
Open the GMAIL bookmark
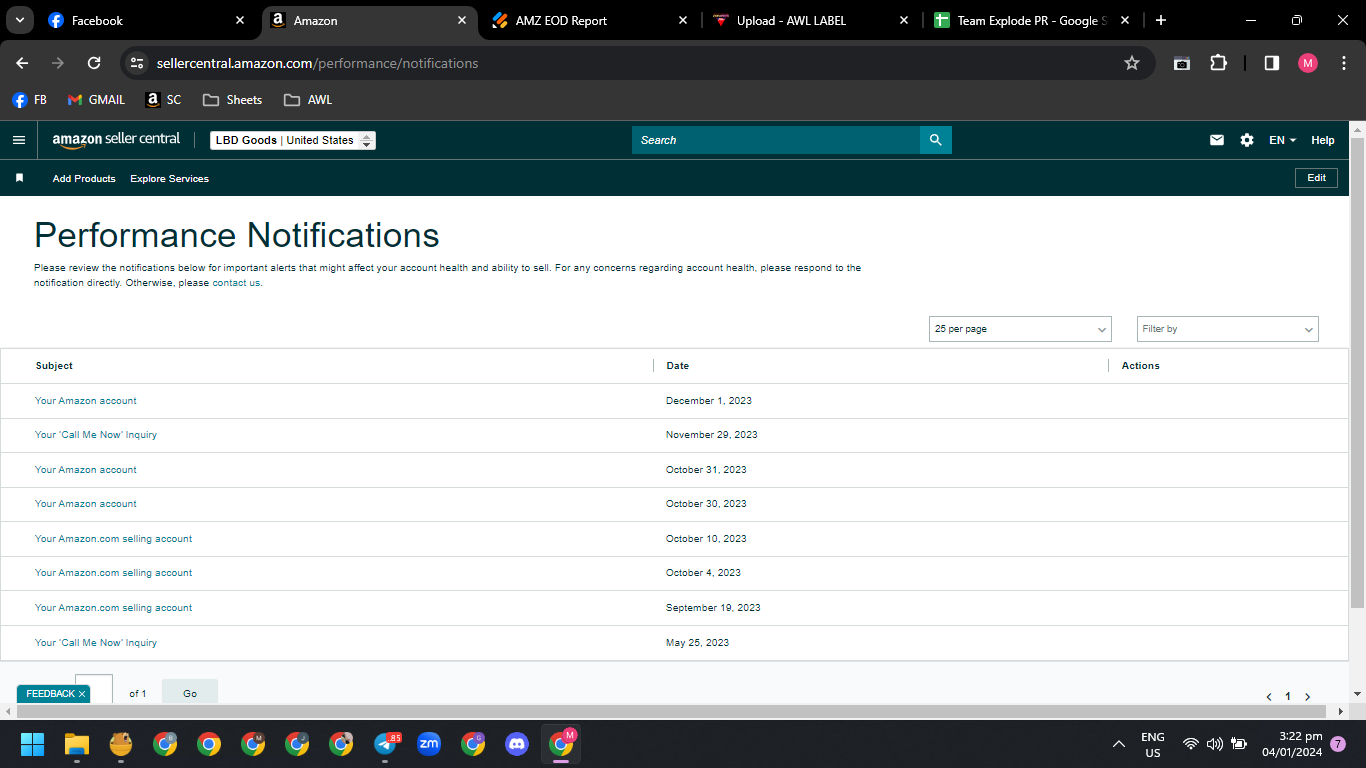click(96, 100)
